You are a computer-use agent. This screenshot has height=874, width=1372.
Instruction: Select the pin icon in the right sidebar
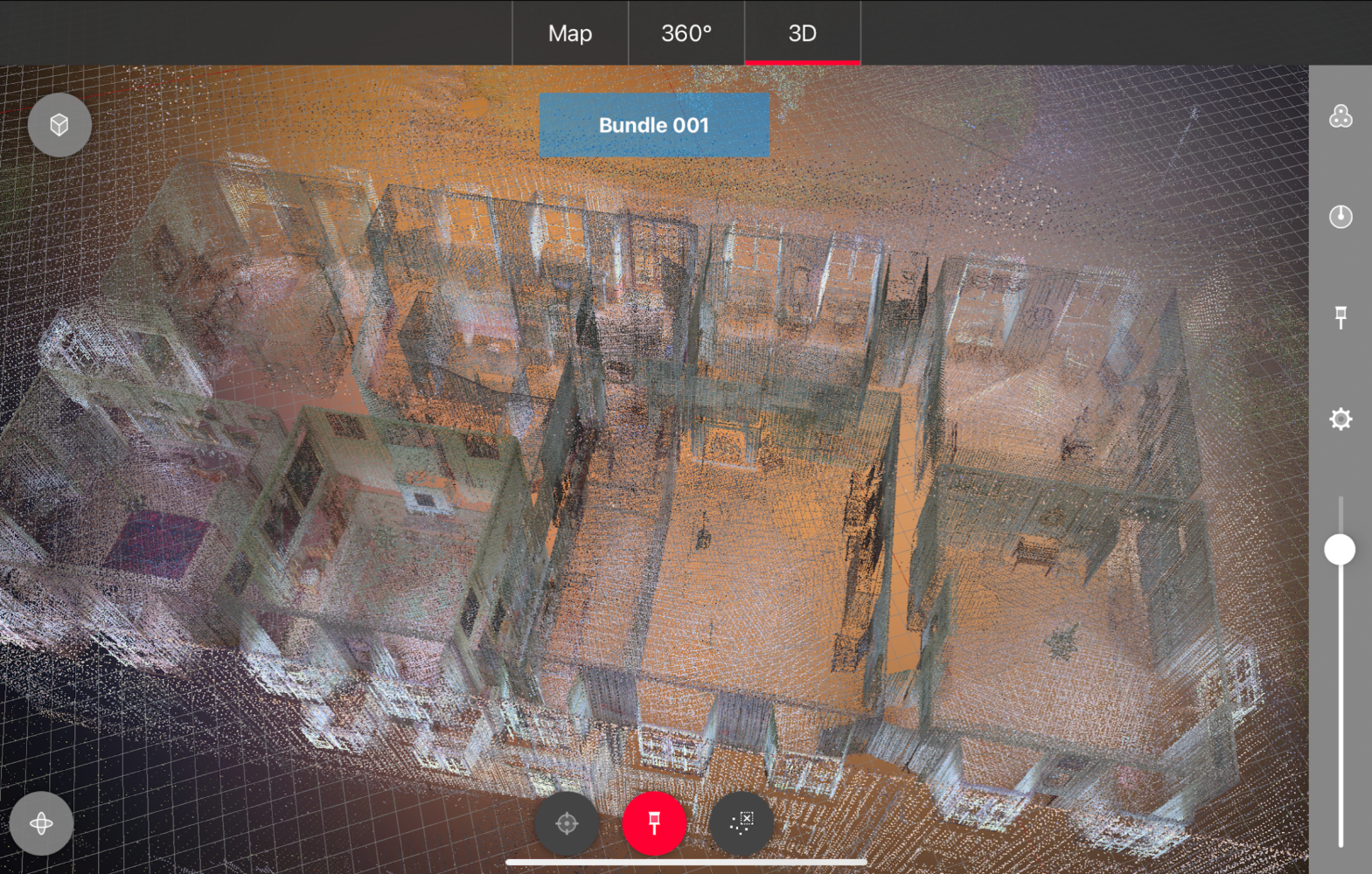click(1341, 317)
